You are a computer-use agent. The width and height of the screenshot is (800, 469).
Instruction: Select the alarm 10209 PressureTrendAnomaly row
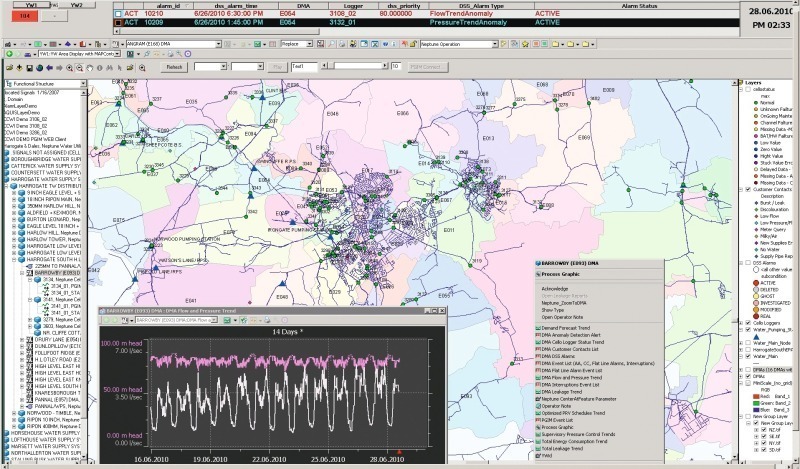click(x=426, y=22)
